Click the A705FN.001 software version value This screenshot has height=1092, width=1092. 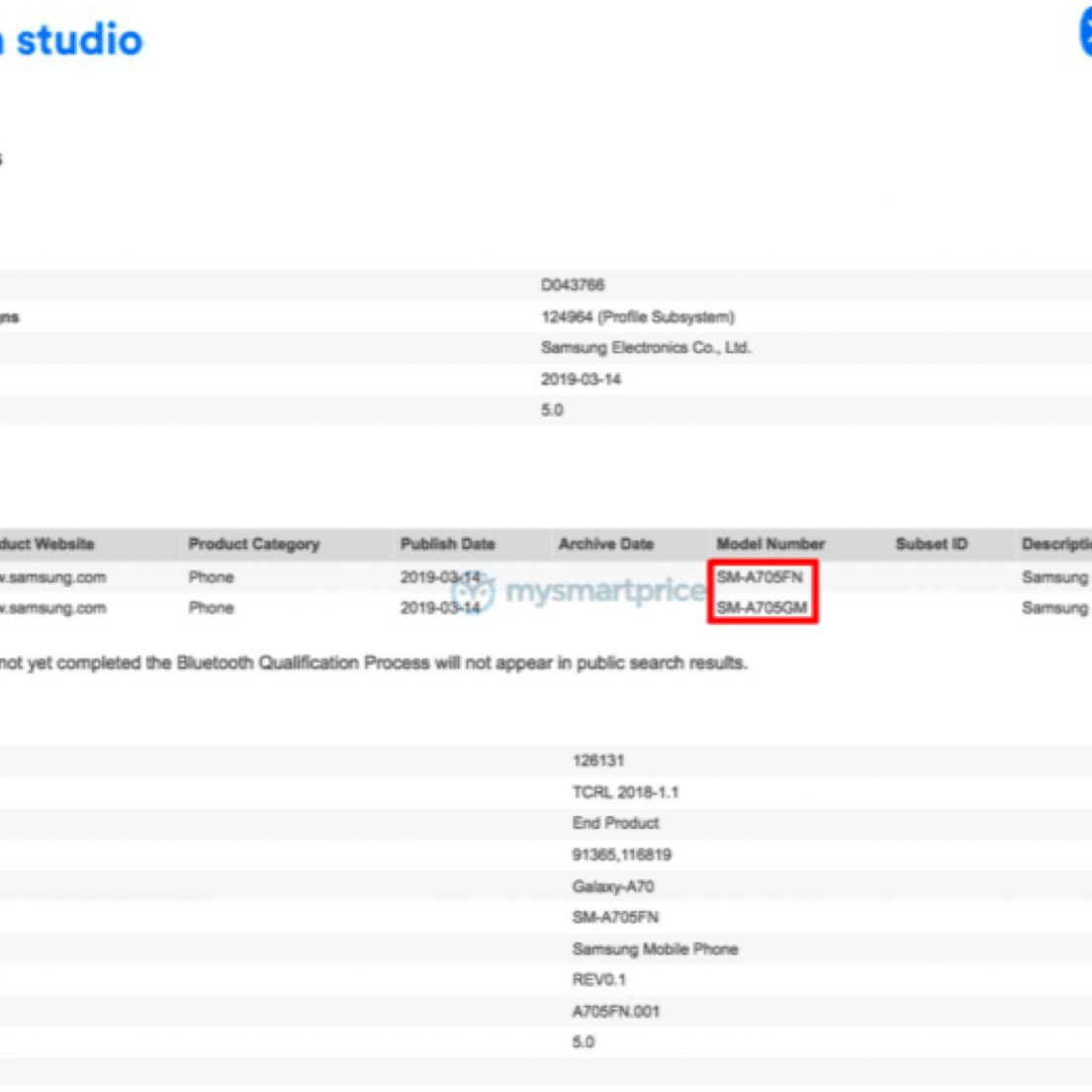(x=615, y=1011)
